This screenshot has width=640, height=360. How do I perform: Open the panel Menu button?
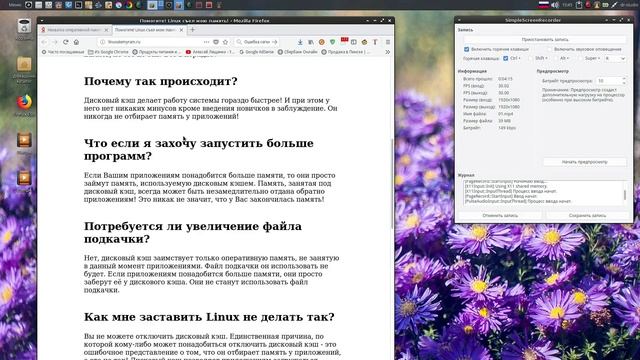[15, 5]
